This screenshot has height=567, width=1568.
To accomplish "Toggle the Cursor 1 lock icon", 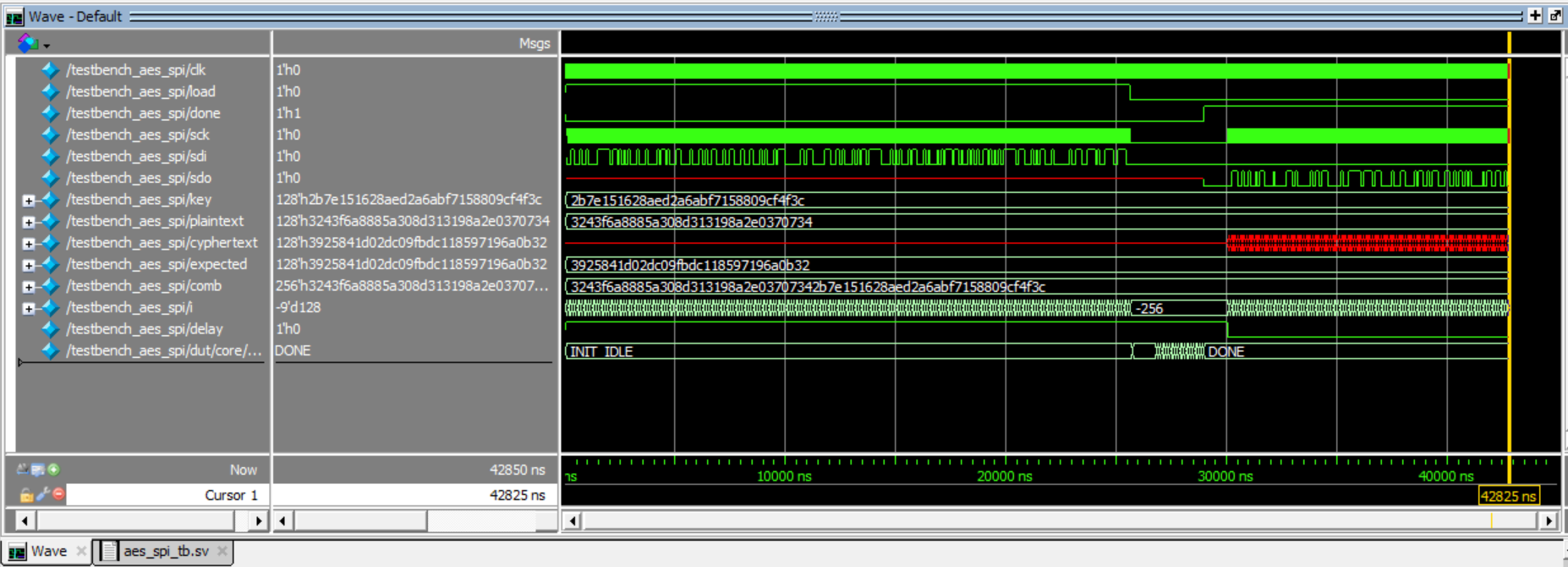I will [x=26, y=495].
